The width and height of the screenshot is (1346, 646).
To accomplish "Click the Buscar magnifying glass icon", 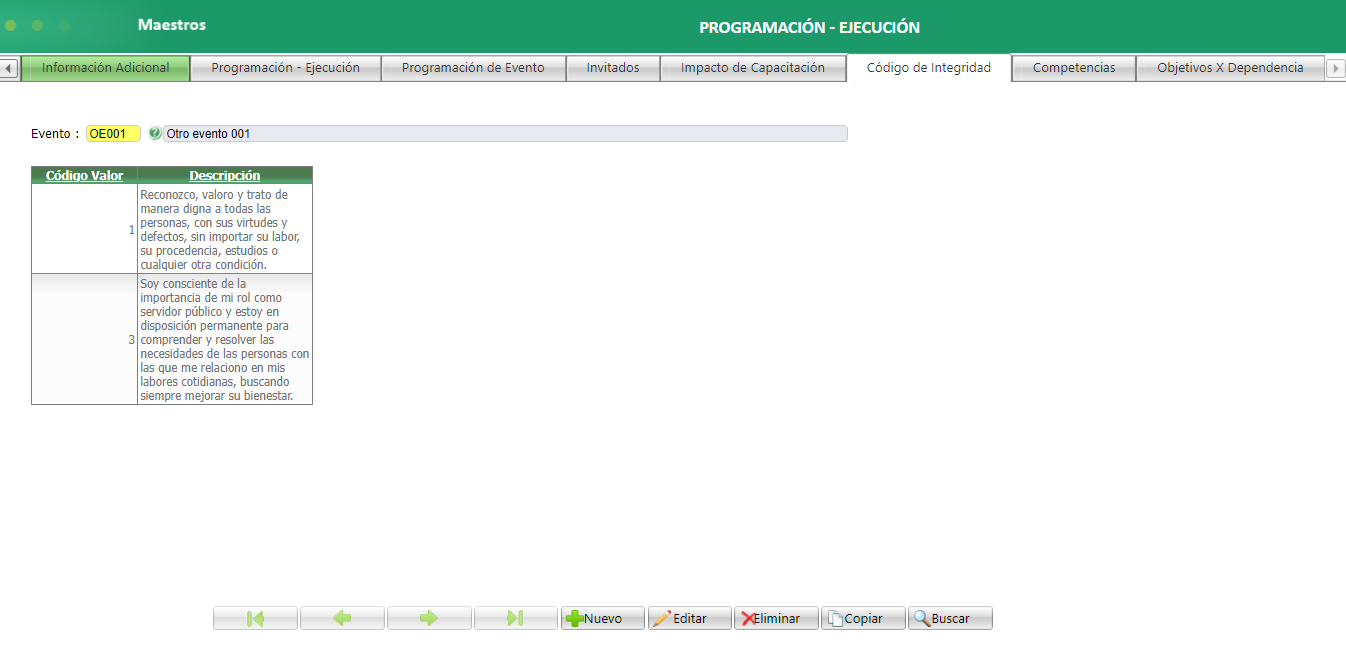I will [x=921, y=617].
